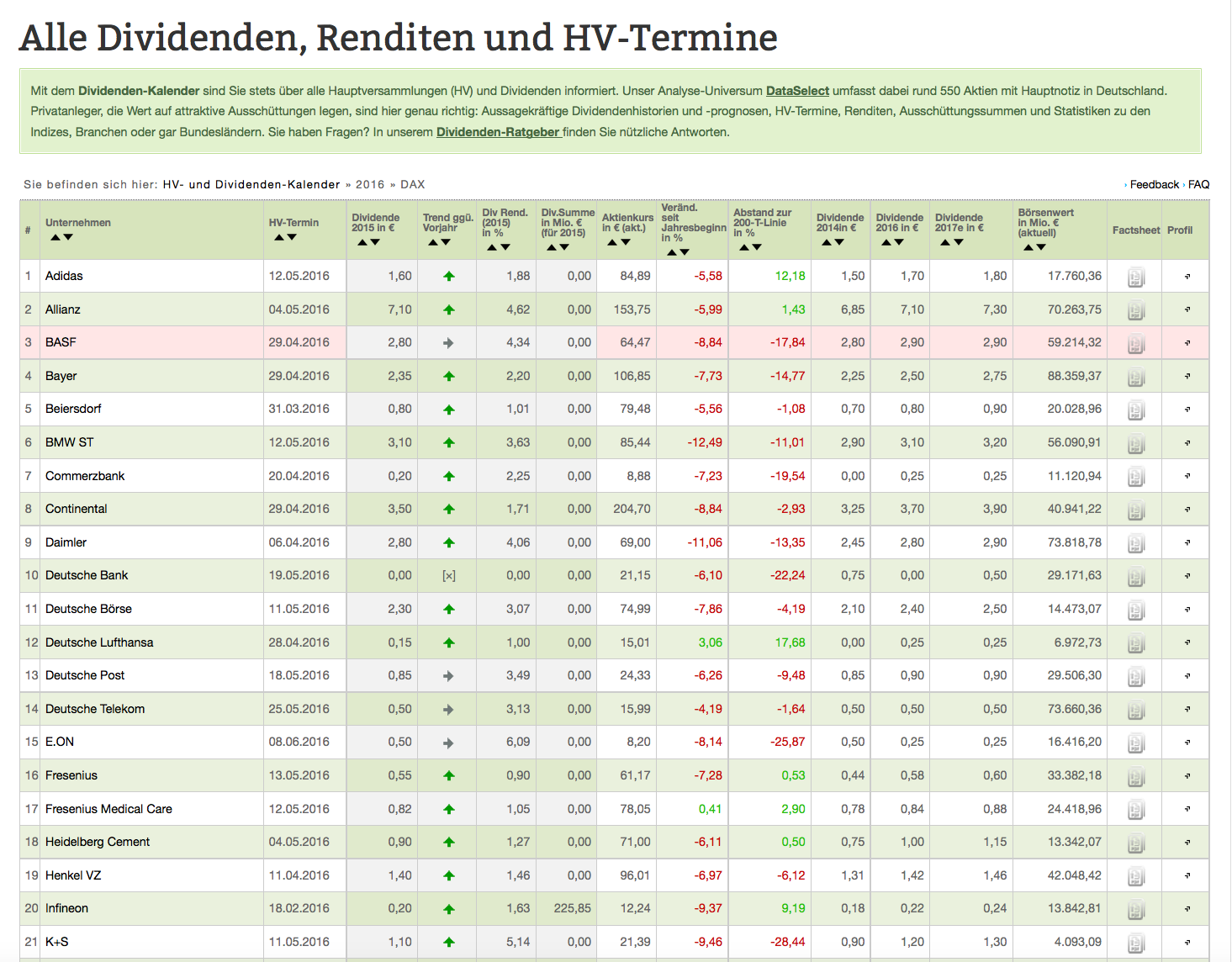Screen dimensions: 1232x962
Task: Click the Profil arrow icon for Daimler
Action: coord(1187,542)
